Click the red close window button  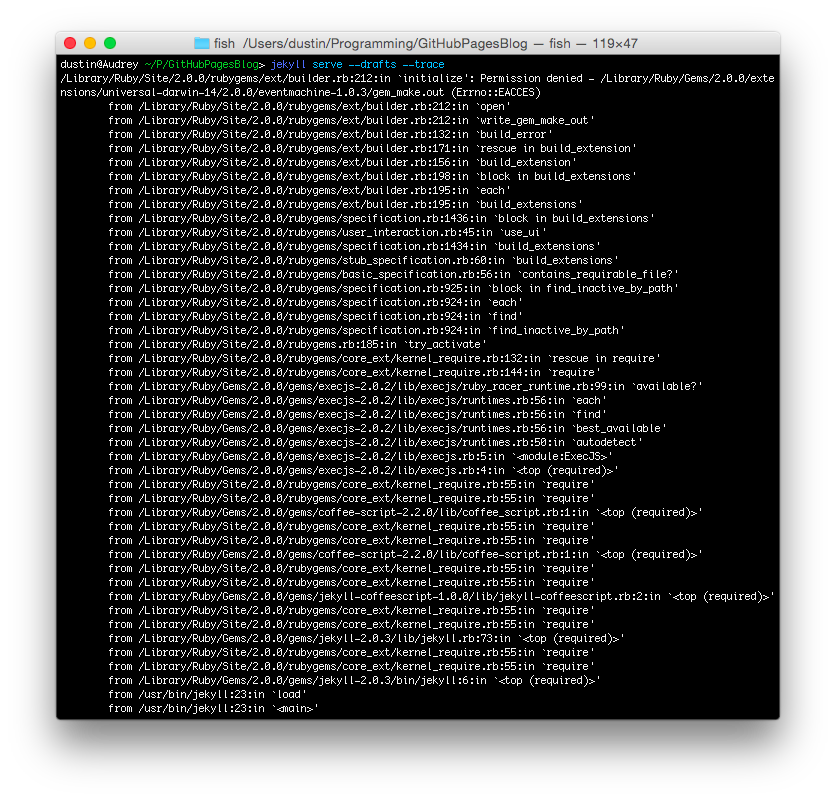tap(70, 43)
